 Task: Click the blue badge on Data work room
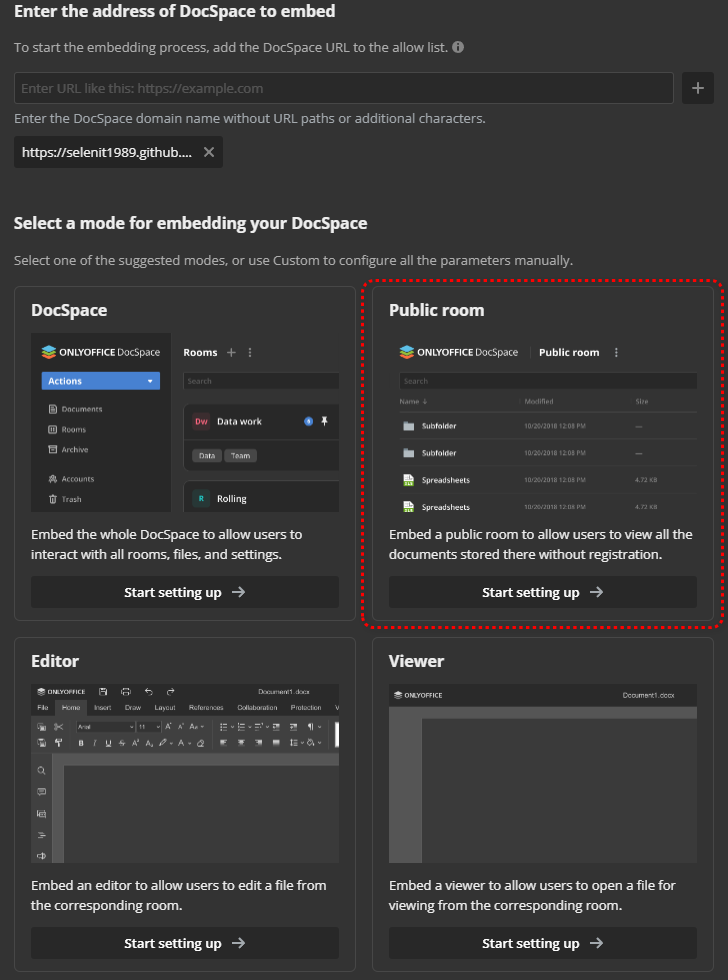(308, 421)
